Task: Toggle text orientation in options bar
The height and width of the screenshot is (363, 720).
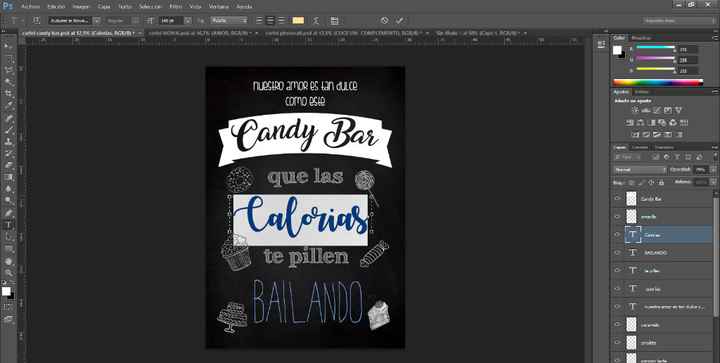Action: [37, 21]
